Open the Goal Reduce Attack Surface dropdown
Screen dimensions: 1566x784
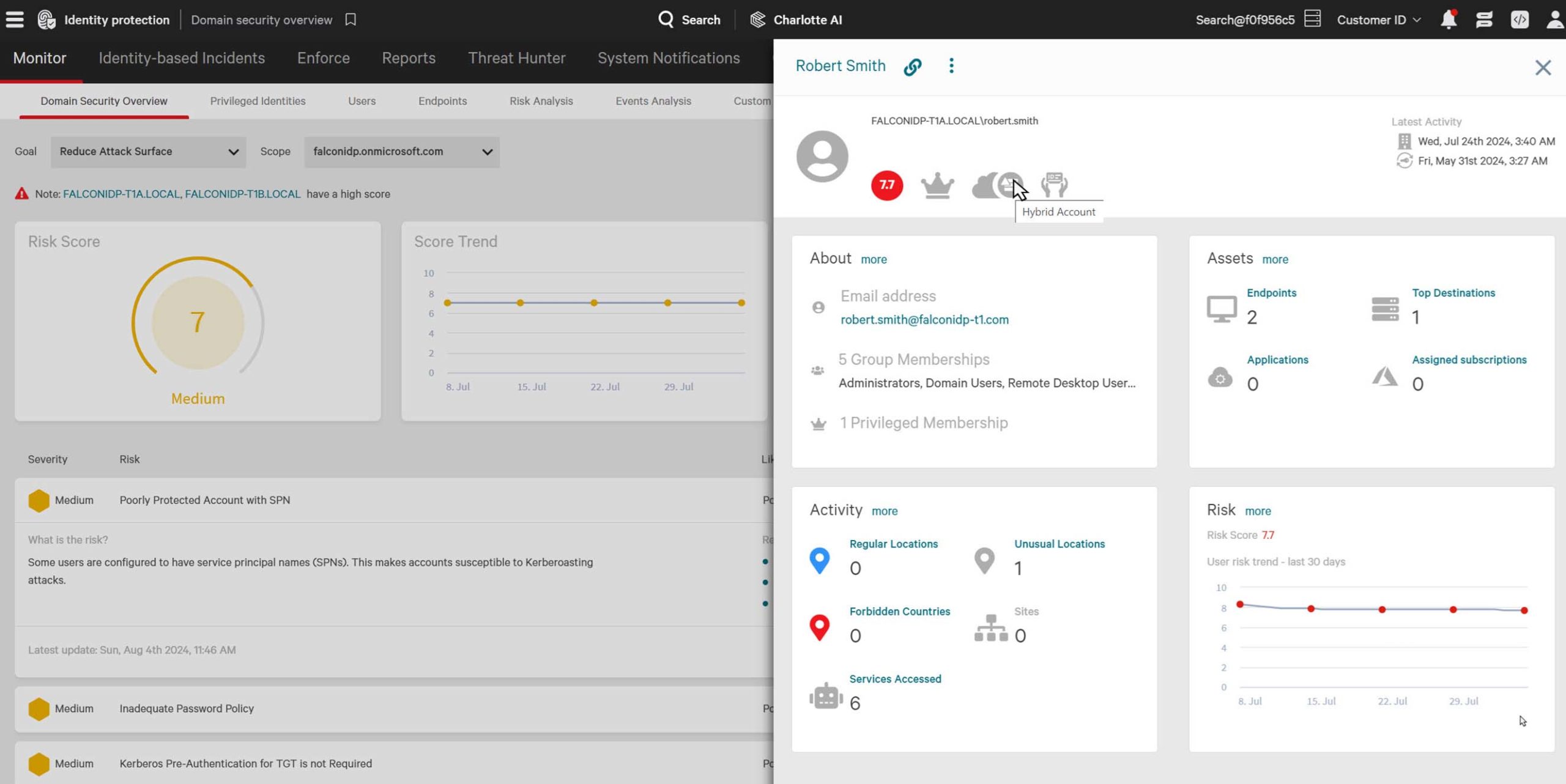[x=149, y=152]
